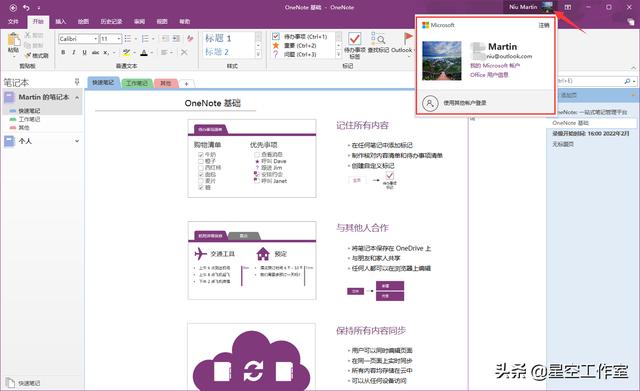The height and width of the screenshot is (391, 640).
Task: Open the search scope dropdown arrow
Action: click(x=633, y=82)
